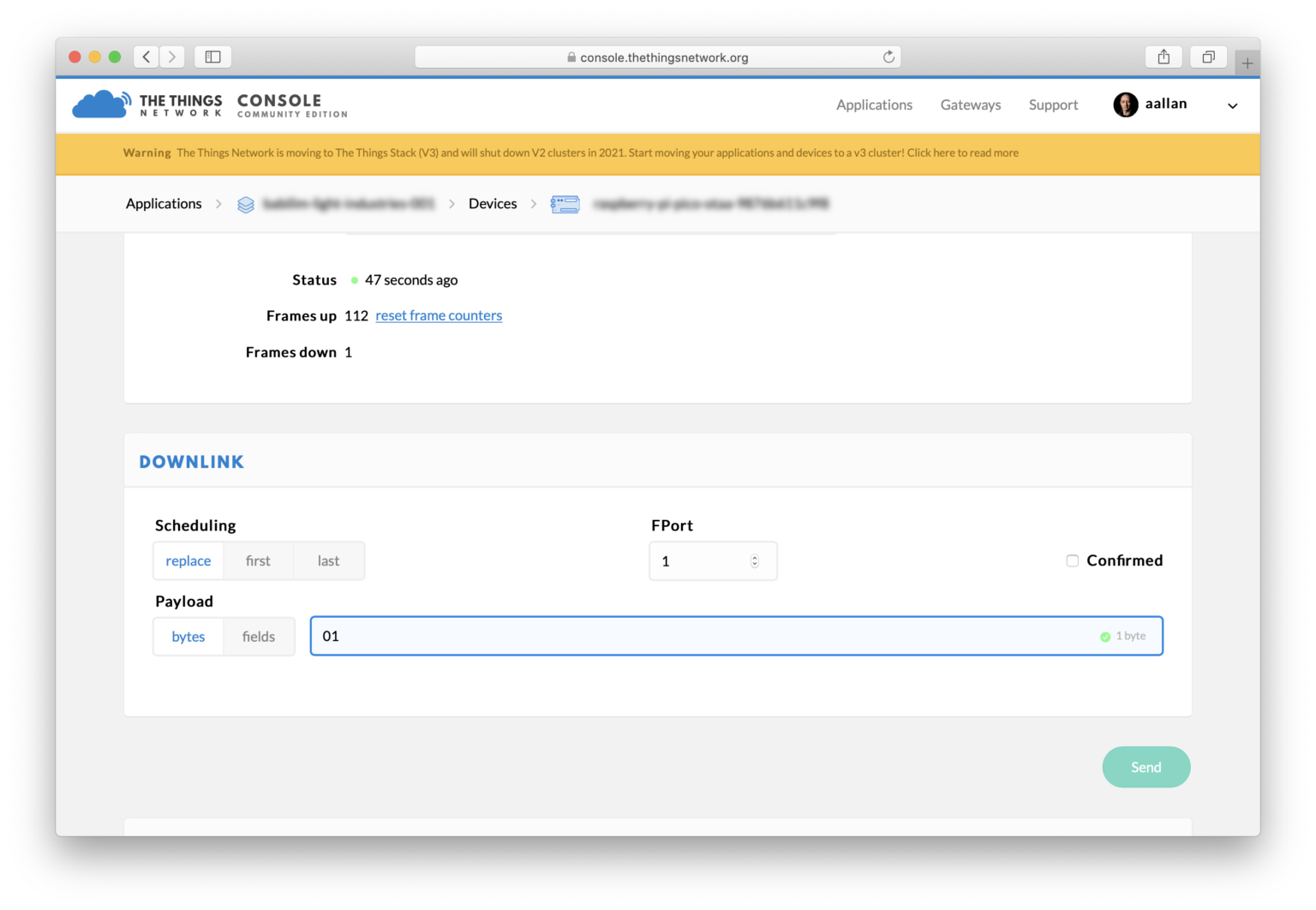Image resolution: width=1316 pixels, height=910 pixels.
Task: Switch payload mode to fields
Action: point(258,636)
